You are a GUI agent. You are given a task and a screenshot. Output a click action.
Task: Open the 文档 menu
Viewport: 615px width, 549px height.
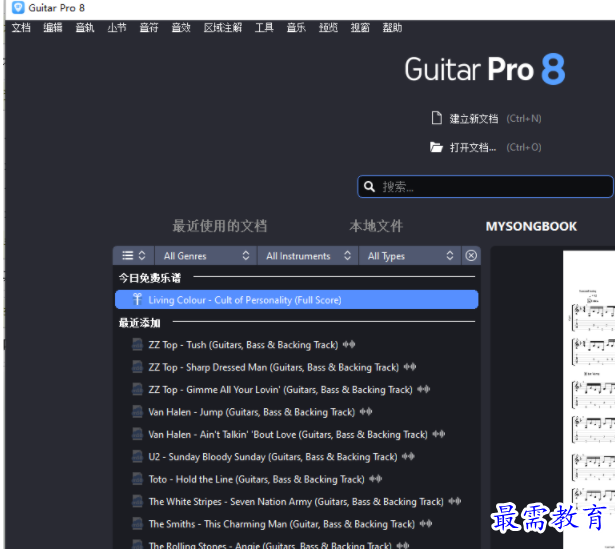click(x=21, y=28)
